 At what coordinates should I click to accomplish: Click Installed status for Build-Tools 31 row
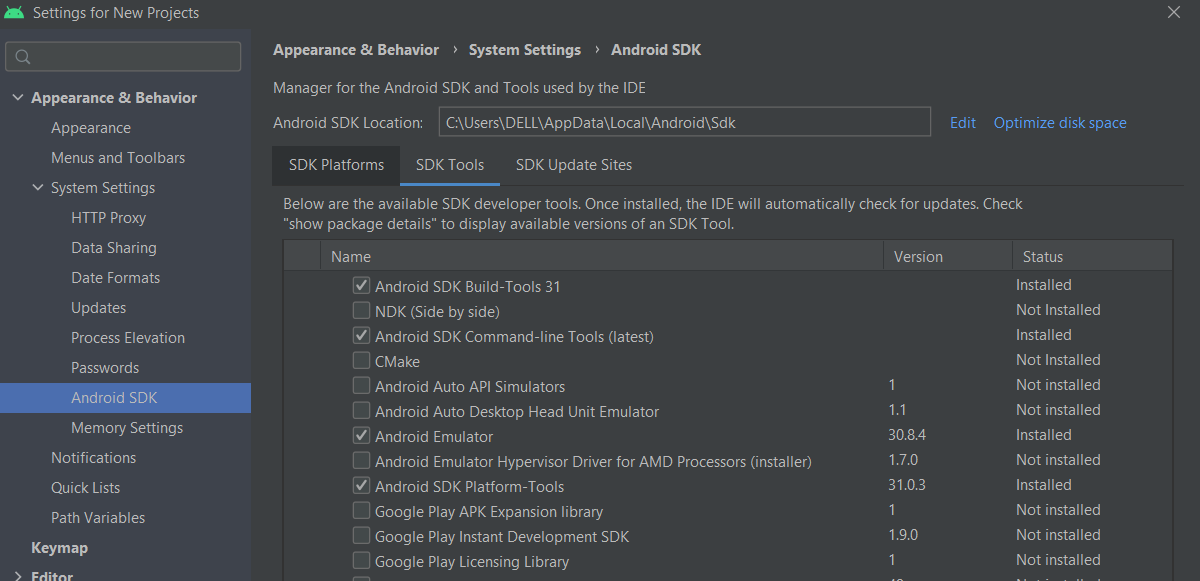[1044, 285]
